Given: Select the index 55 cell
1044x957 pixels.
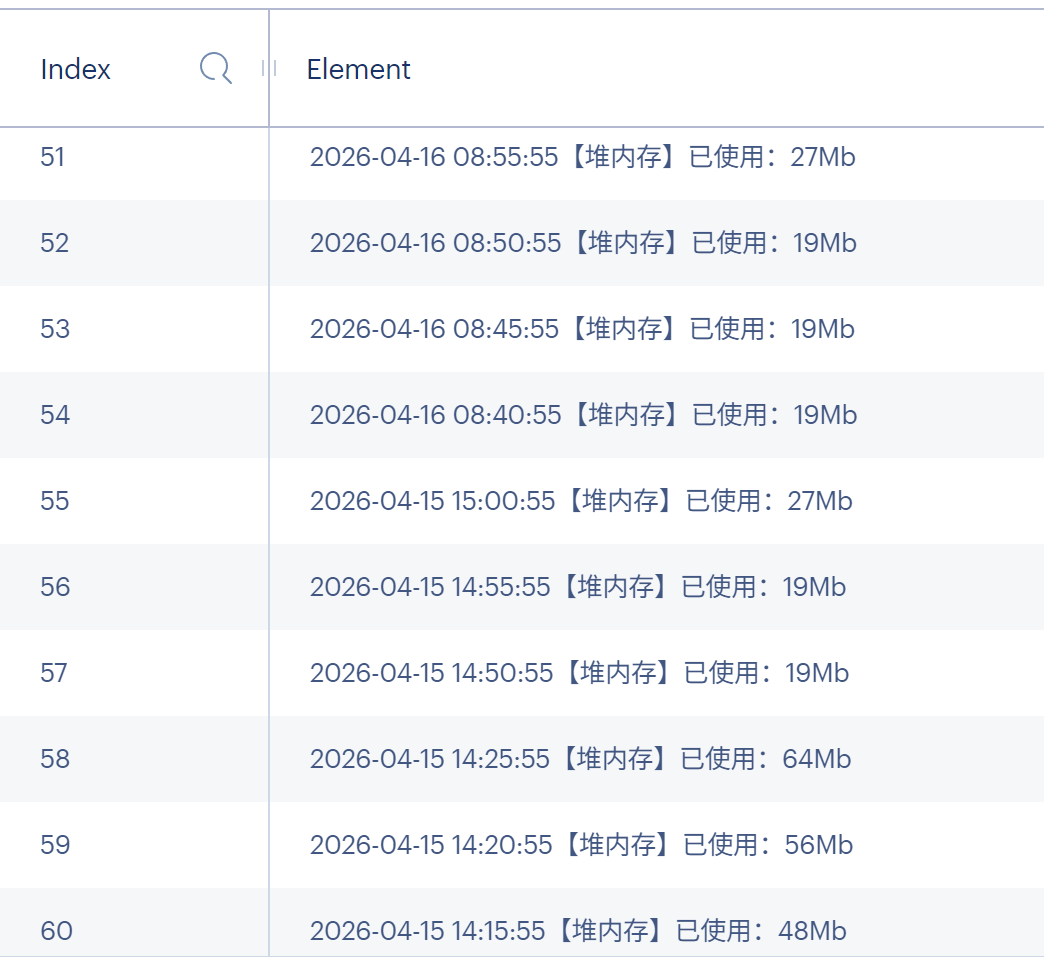Looking at the screenshot, I should click(55, 501).
